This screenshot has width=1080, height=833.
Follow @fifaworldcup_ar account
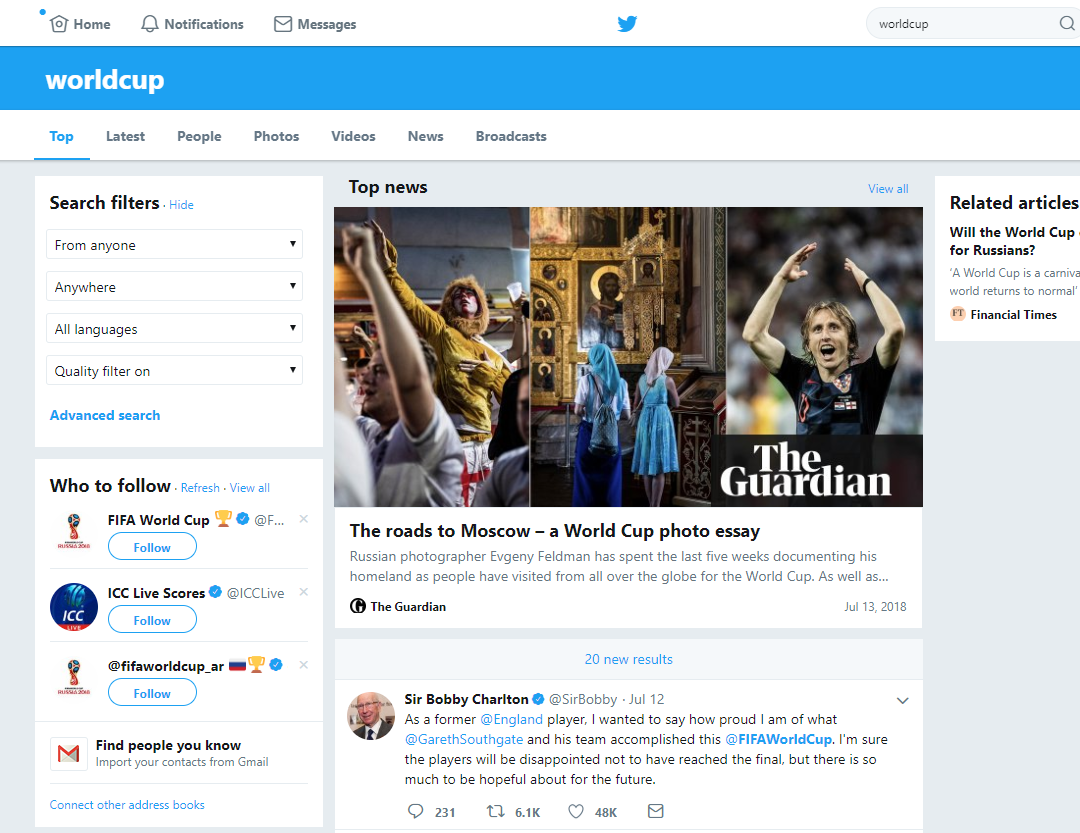[152, 693]
